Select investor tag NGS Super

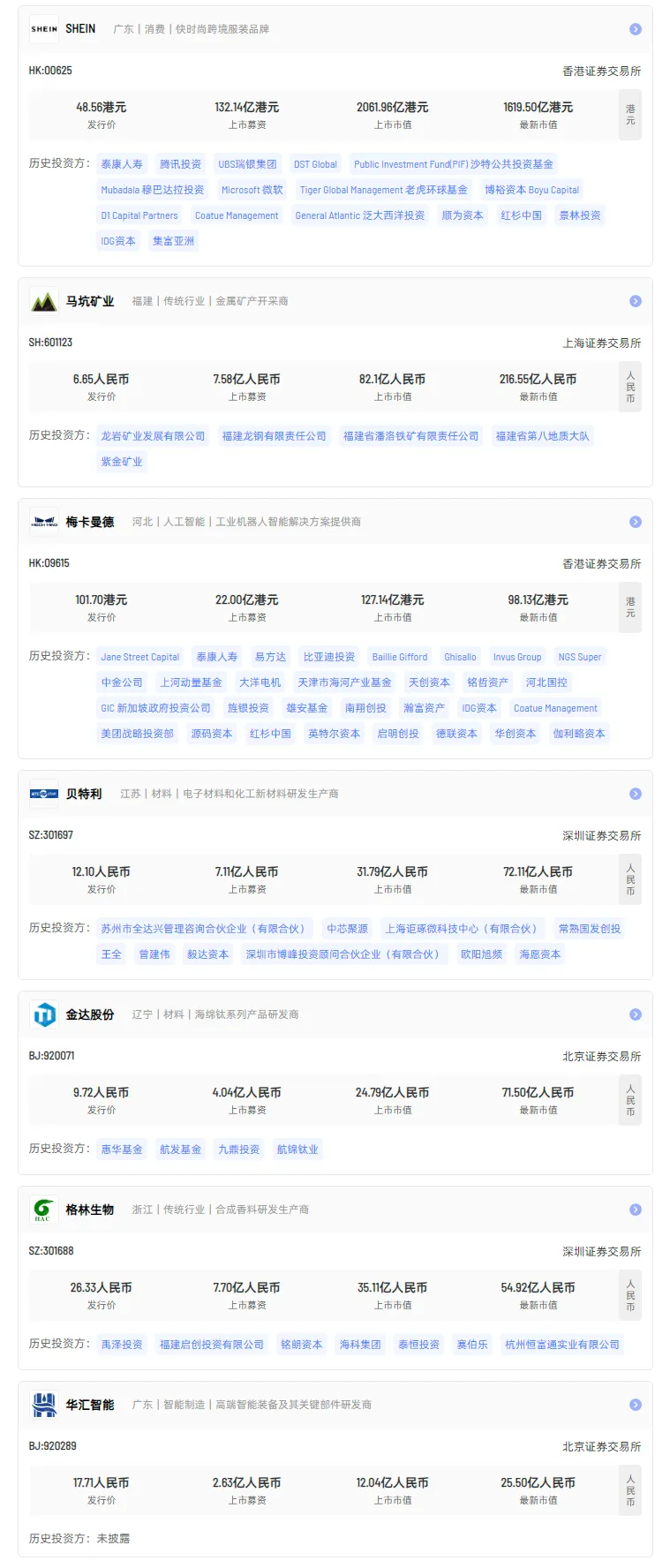580,657
